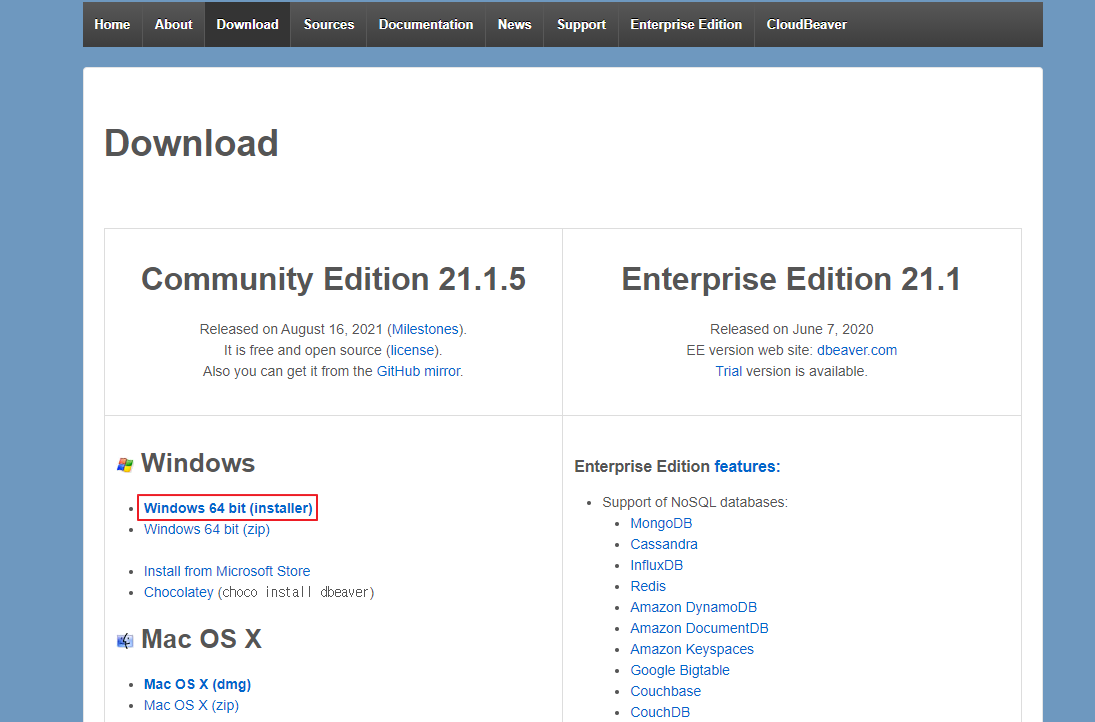Click the Windows logo icon beside Windows heading
The height and width of the screenshot is (722, 1095).
pos(125,465)
